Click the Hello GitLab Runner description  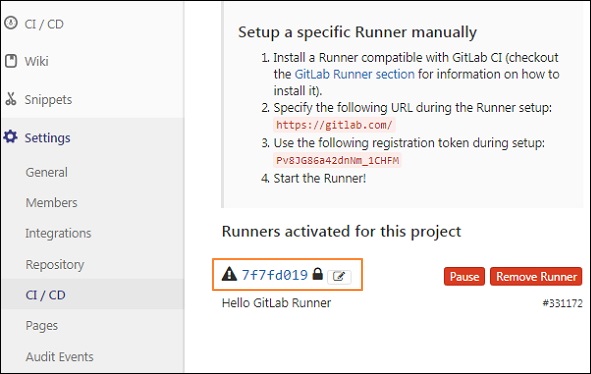point(276,303)
